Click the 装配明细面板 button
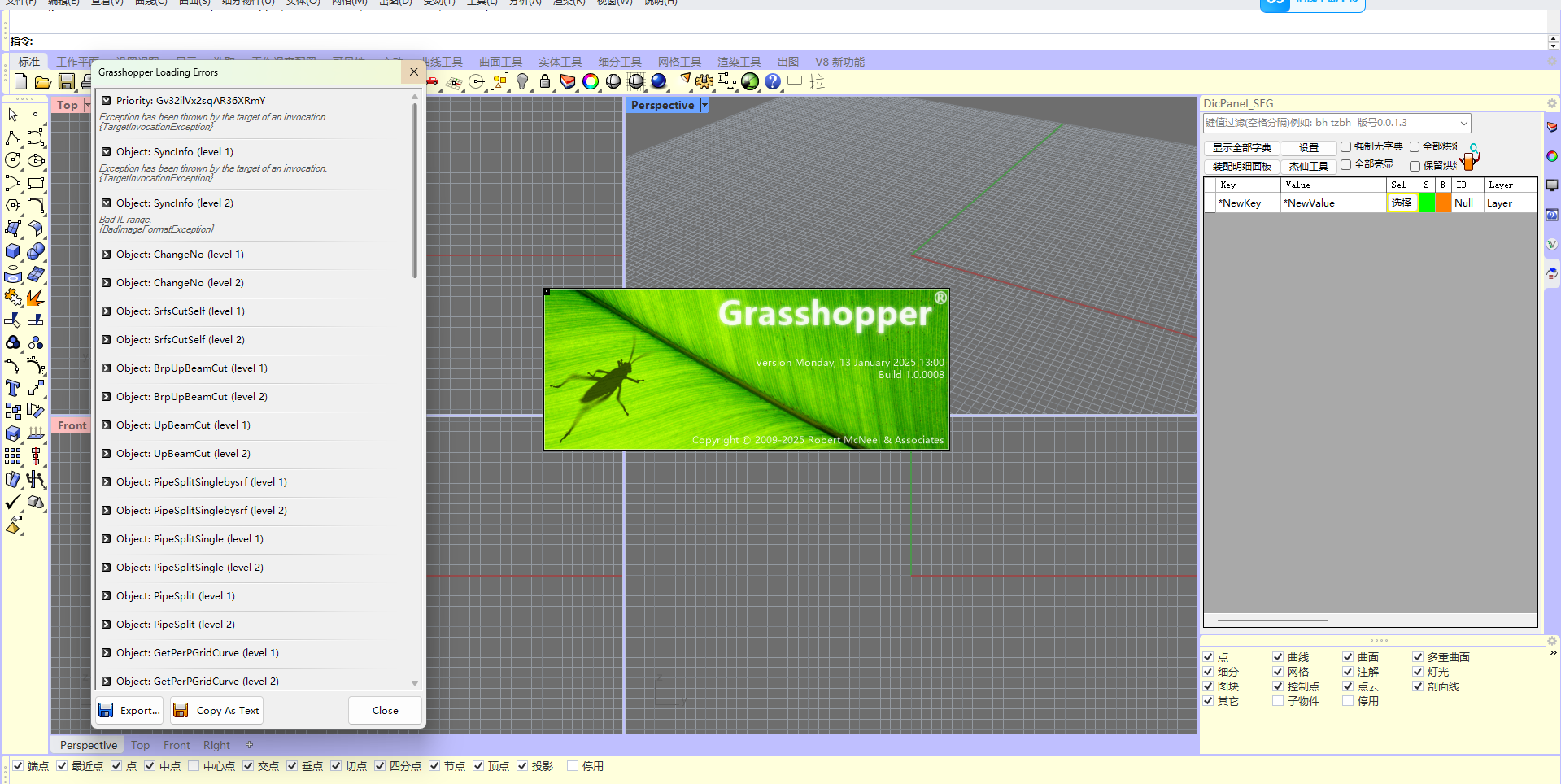Screen dimensions: 1561x784 coord(1241,167)
